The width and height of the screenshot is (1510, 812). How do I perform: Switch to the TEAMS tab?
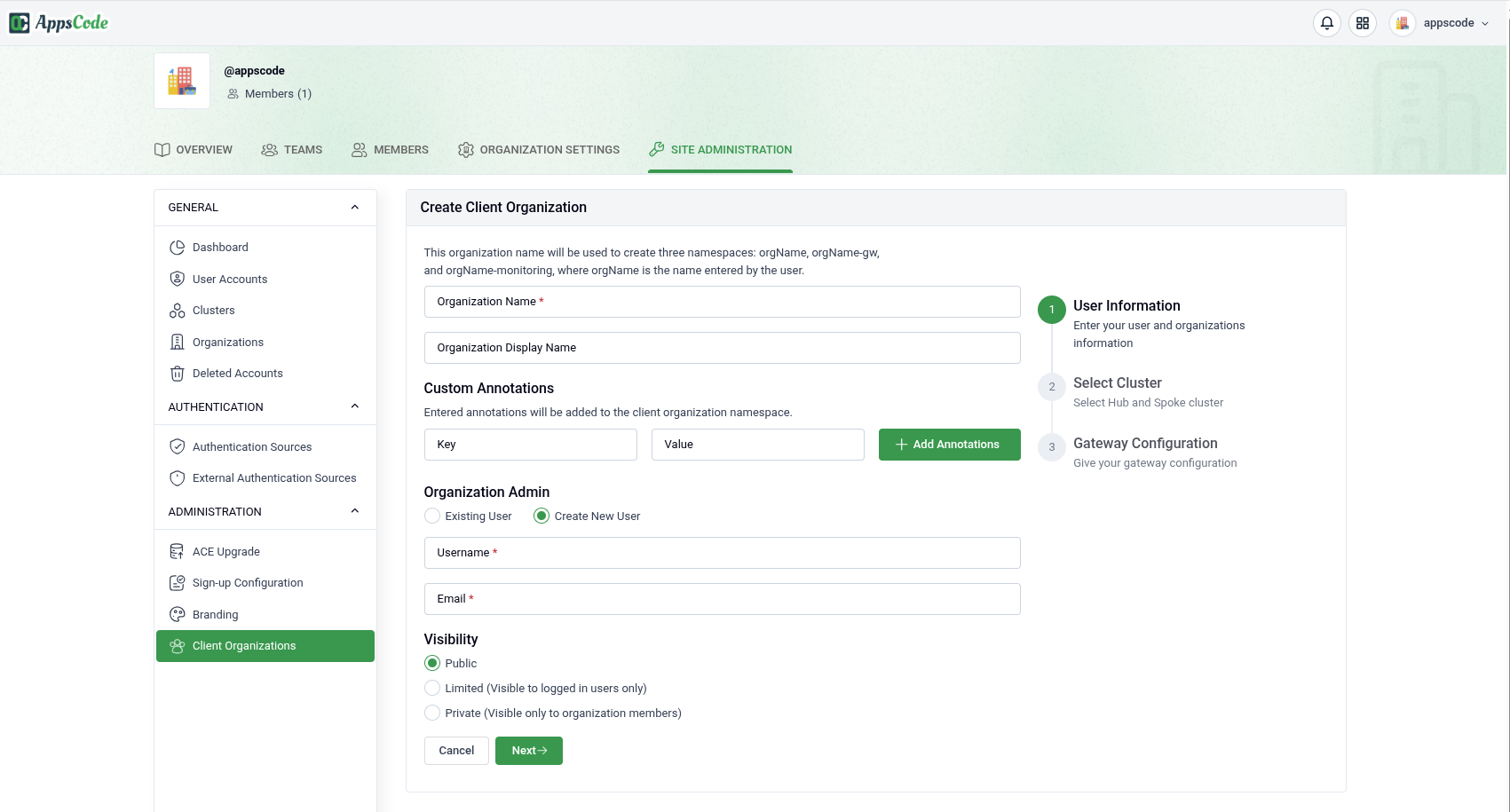tap(292, 150)
